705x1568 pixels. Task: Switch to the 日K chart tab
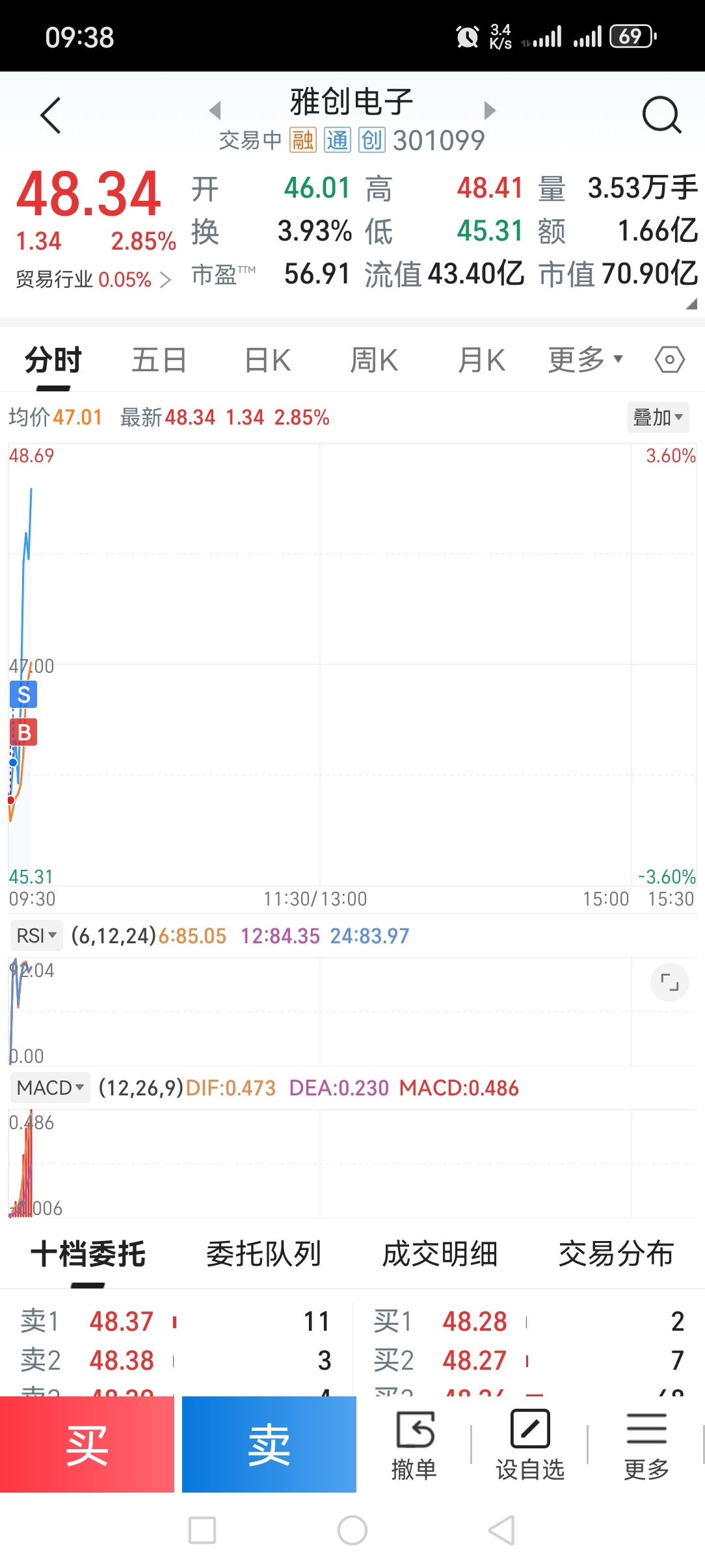[x=267, y=360]
